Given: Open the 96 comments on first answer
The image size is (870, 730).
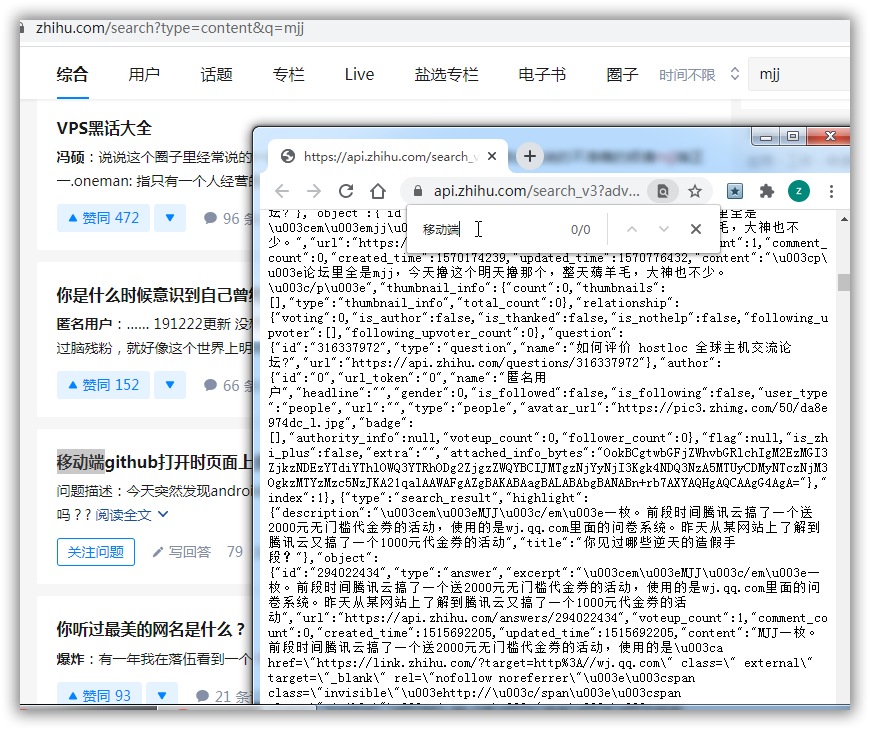Looking at the screenshot, I should [x=227, y=219].
